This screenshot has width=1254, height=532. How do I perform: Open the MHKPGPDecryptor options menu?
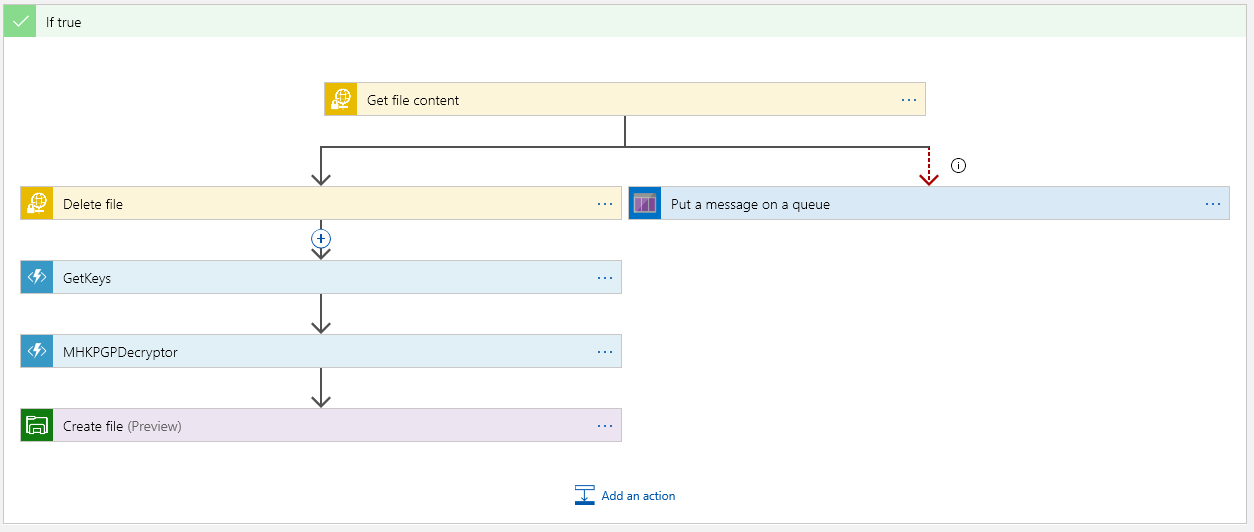604,352
